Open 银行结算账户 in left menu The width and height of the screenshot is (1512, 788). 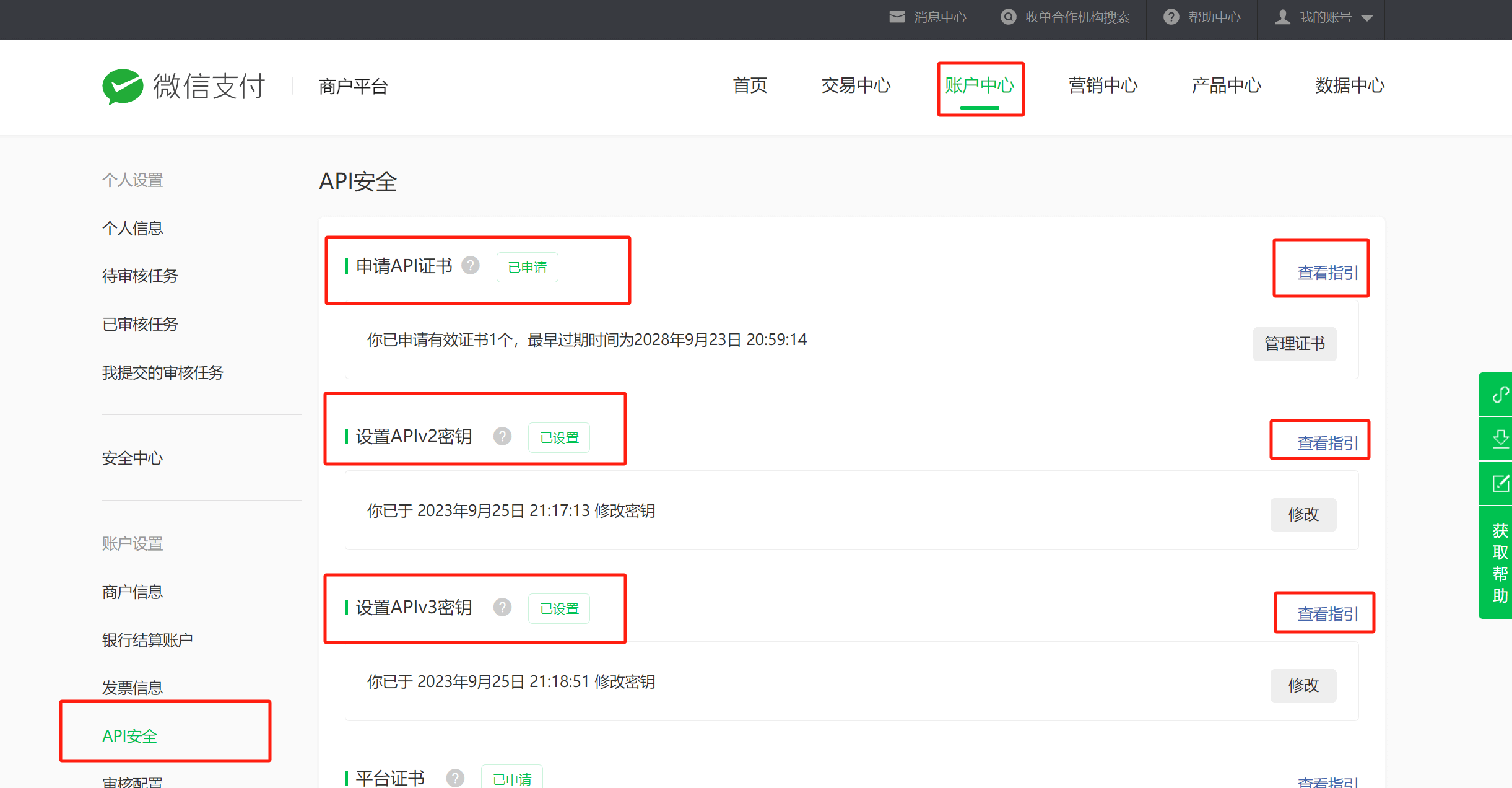click(x=147, y=640)
